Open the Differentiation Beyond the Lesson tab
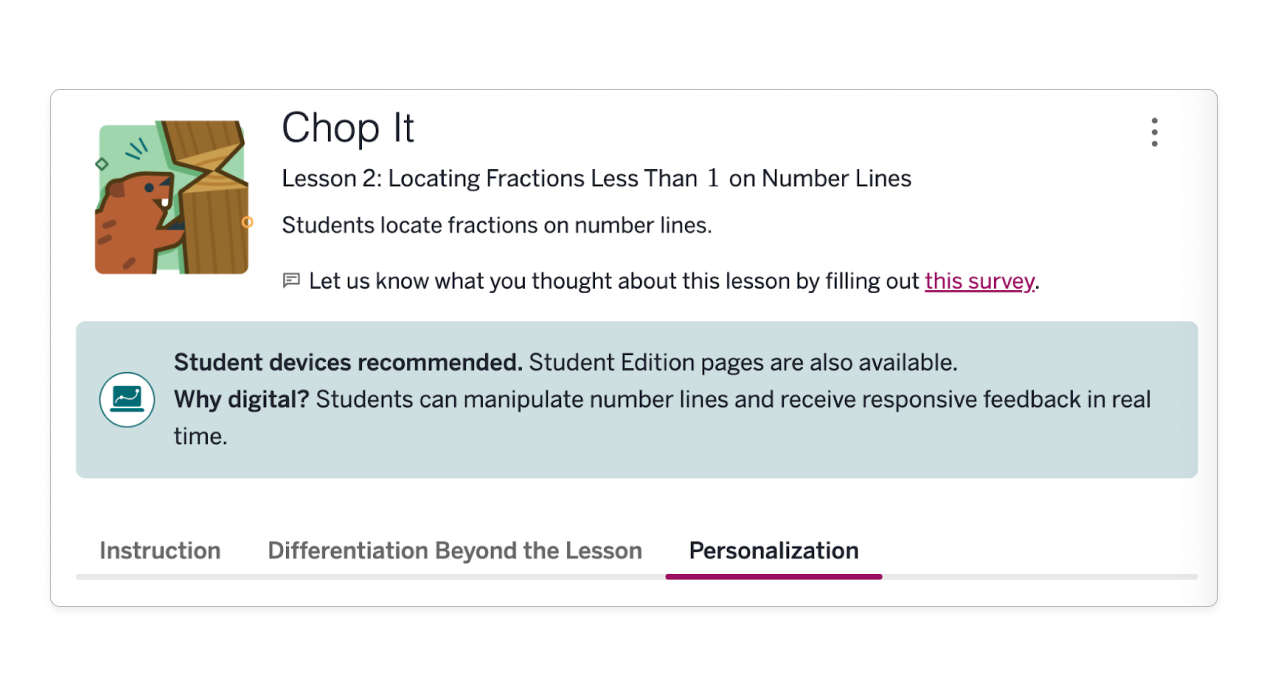Image resolution: width=1280 pixels, height=700 pixels. 455,550
